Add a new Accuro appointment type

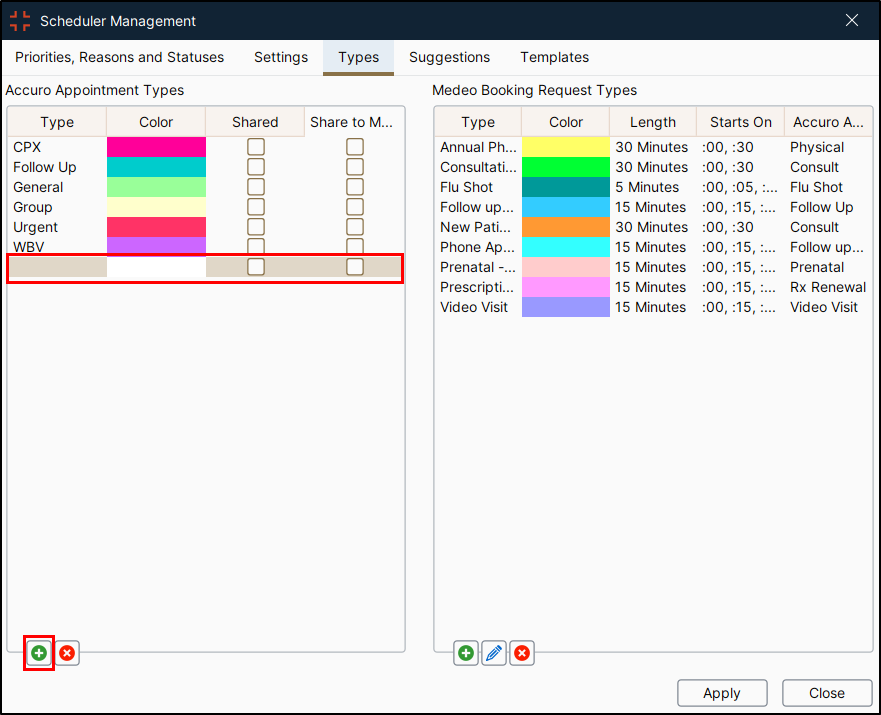[x=38, y=653]
